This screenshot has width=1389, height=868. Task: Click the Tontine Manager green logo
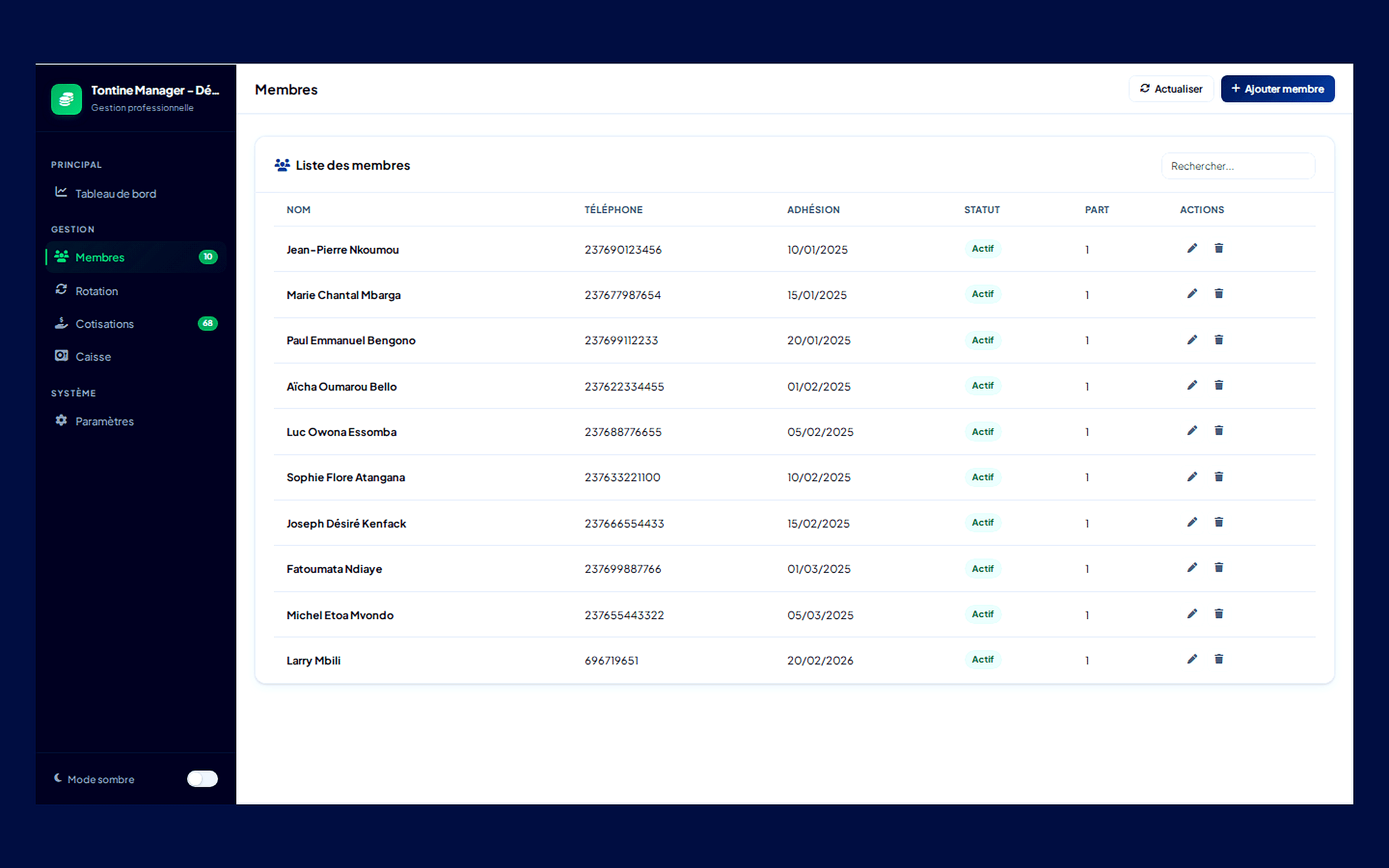[66, 99]
